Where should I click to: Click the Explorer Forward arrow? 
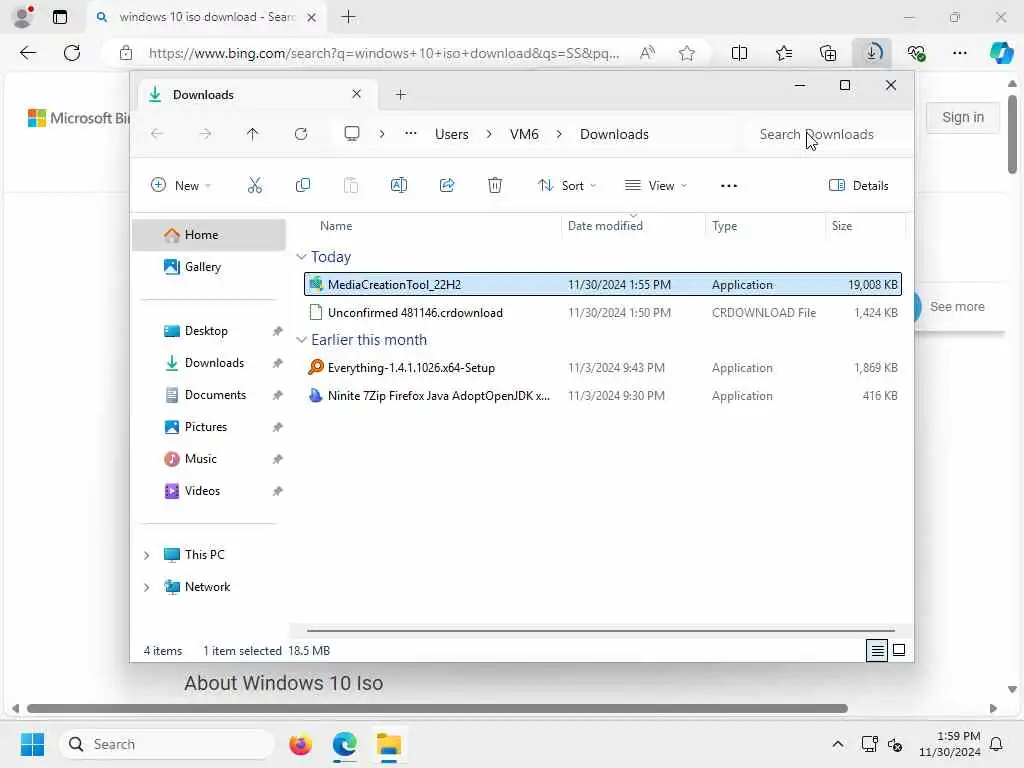(205, 134)
